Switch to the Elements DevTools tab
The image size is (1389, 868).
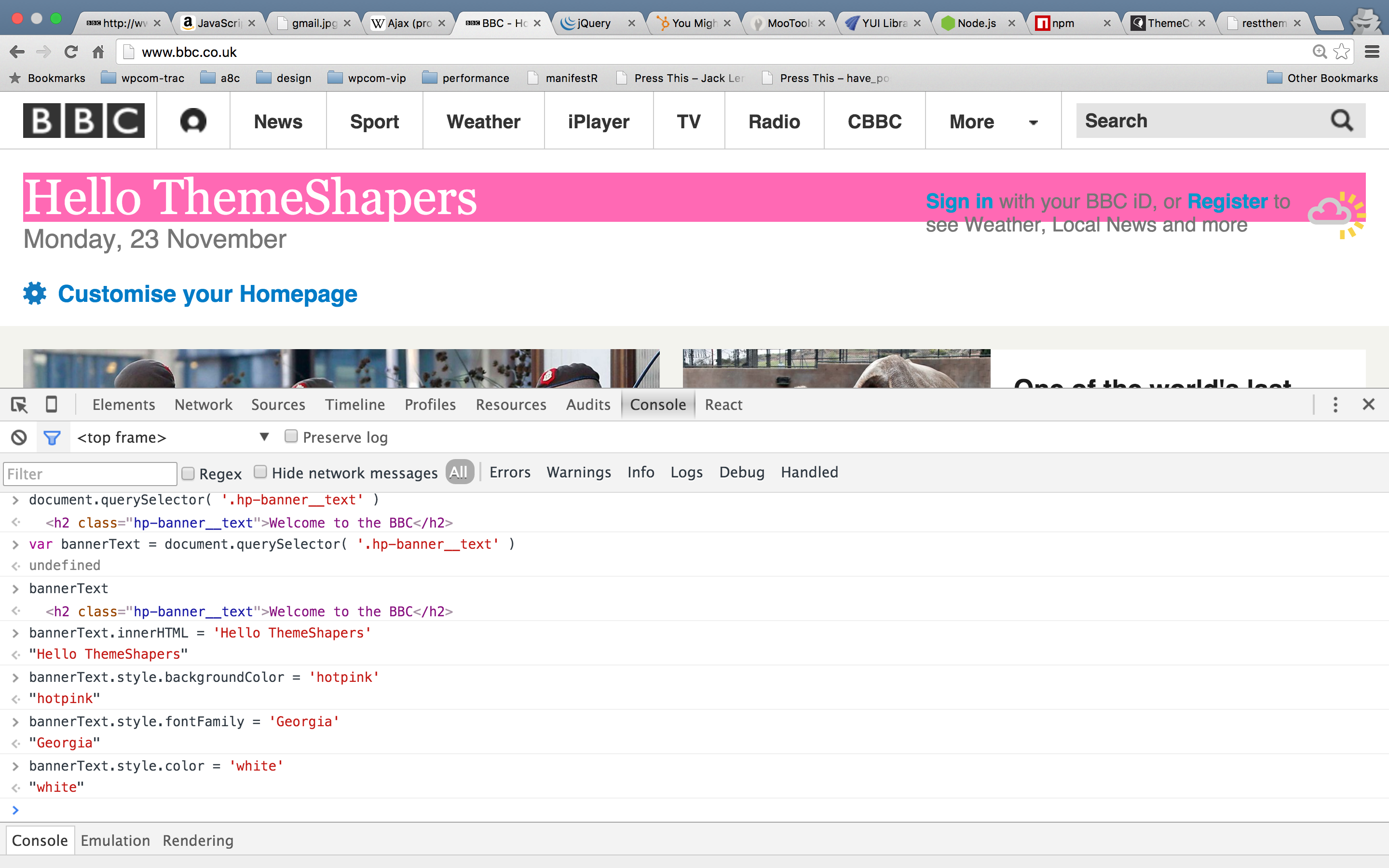123,405
